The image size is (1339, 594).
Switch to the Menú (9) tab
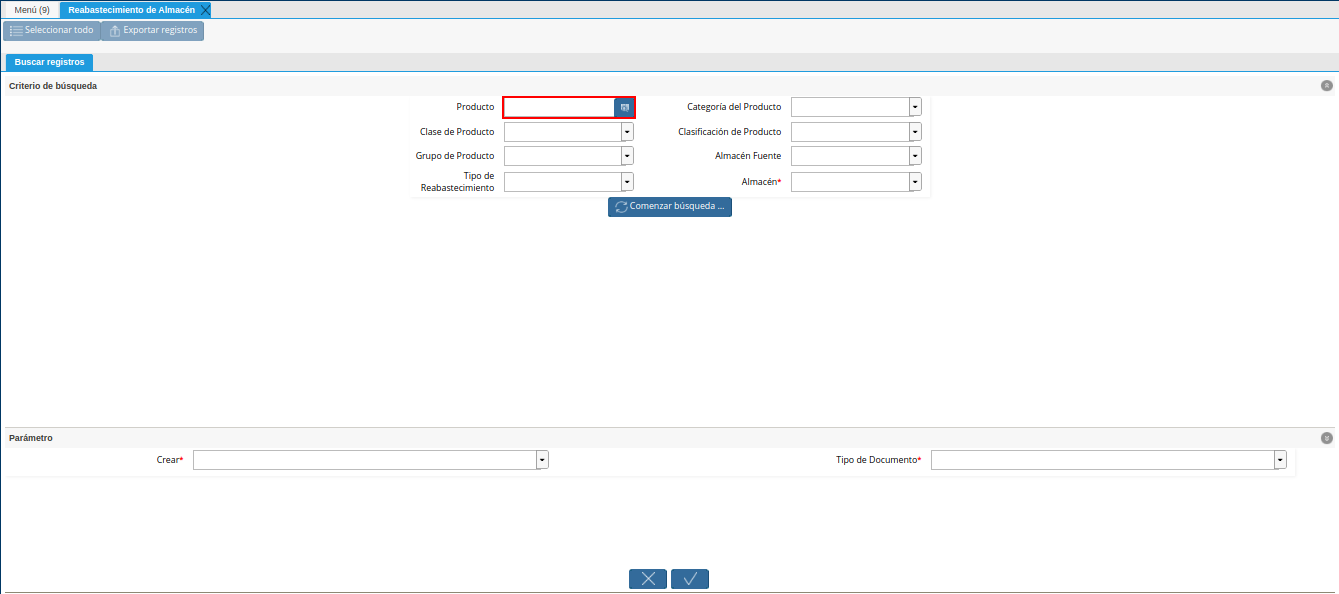pos(31,10)
